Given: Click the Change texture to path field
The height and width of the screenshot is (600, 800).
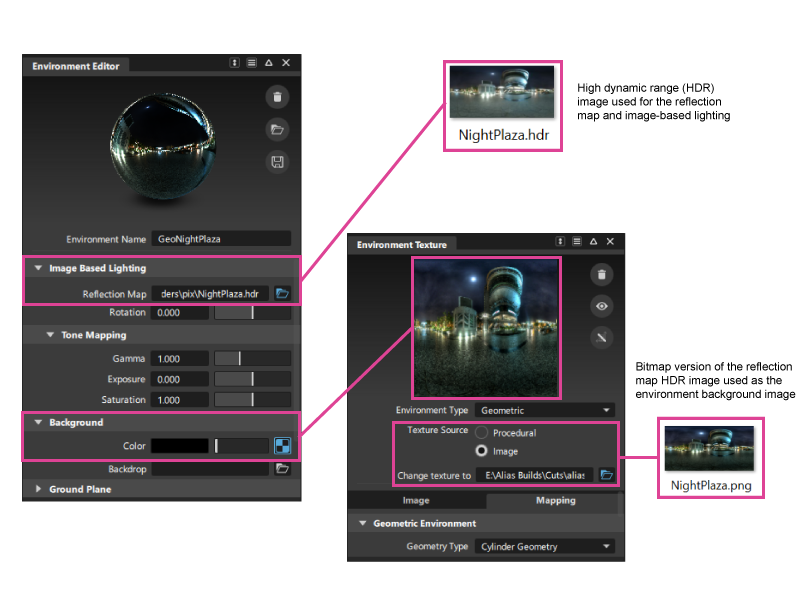Looking at the screenshot, I should point(534,475).
